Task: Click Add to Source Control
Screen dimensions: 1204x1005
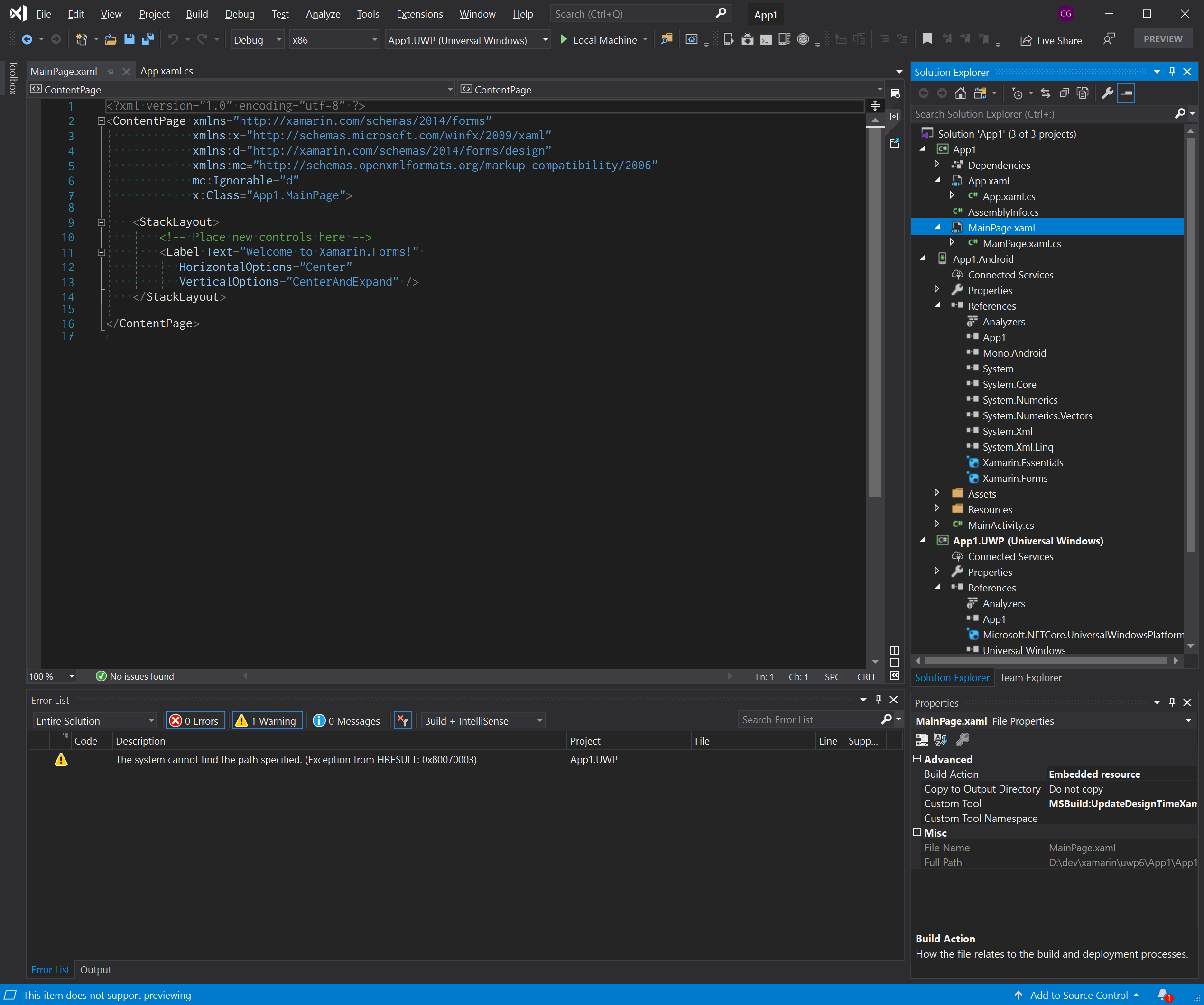Action: coord(1078,995)
